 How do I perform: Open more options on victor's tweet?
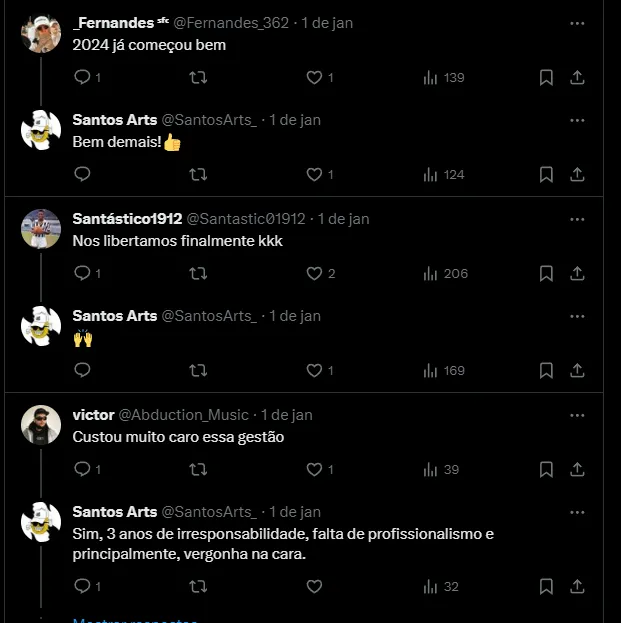(x=577, y=414)
